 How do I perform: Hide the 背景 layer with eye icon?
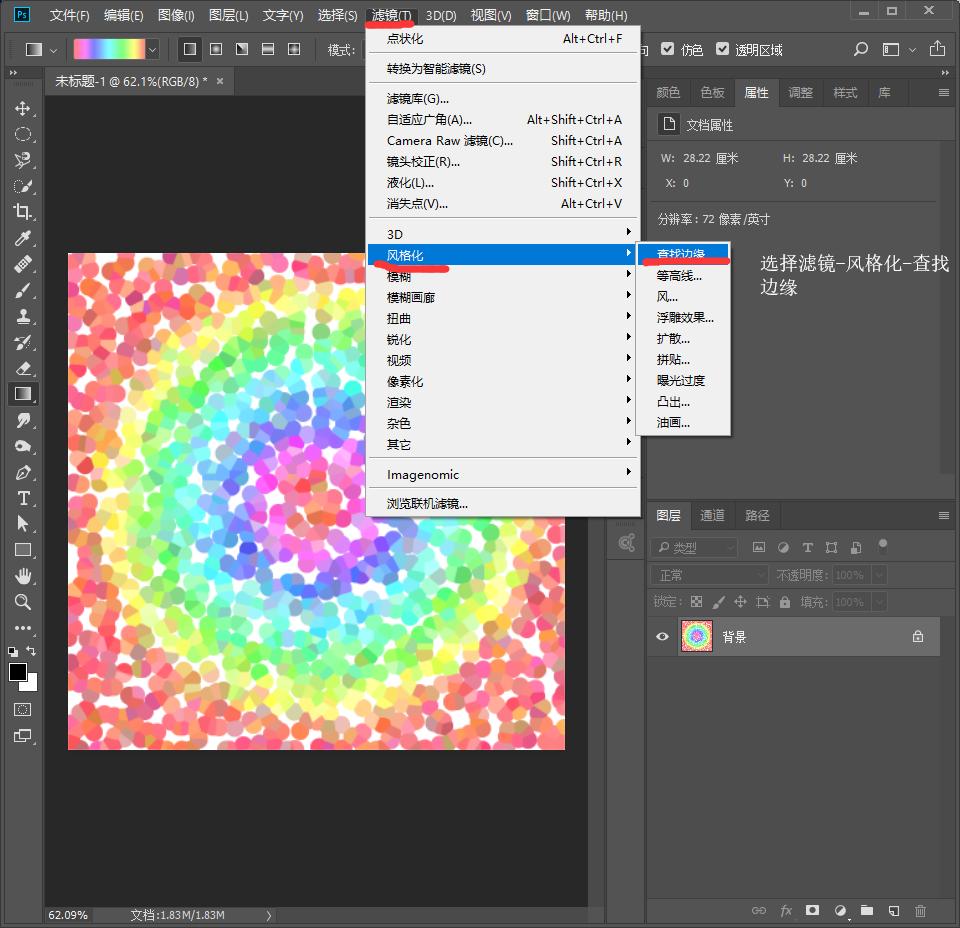(662, 637)
